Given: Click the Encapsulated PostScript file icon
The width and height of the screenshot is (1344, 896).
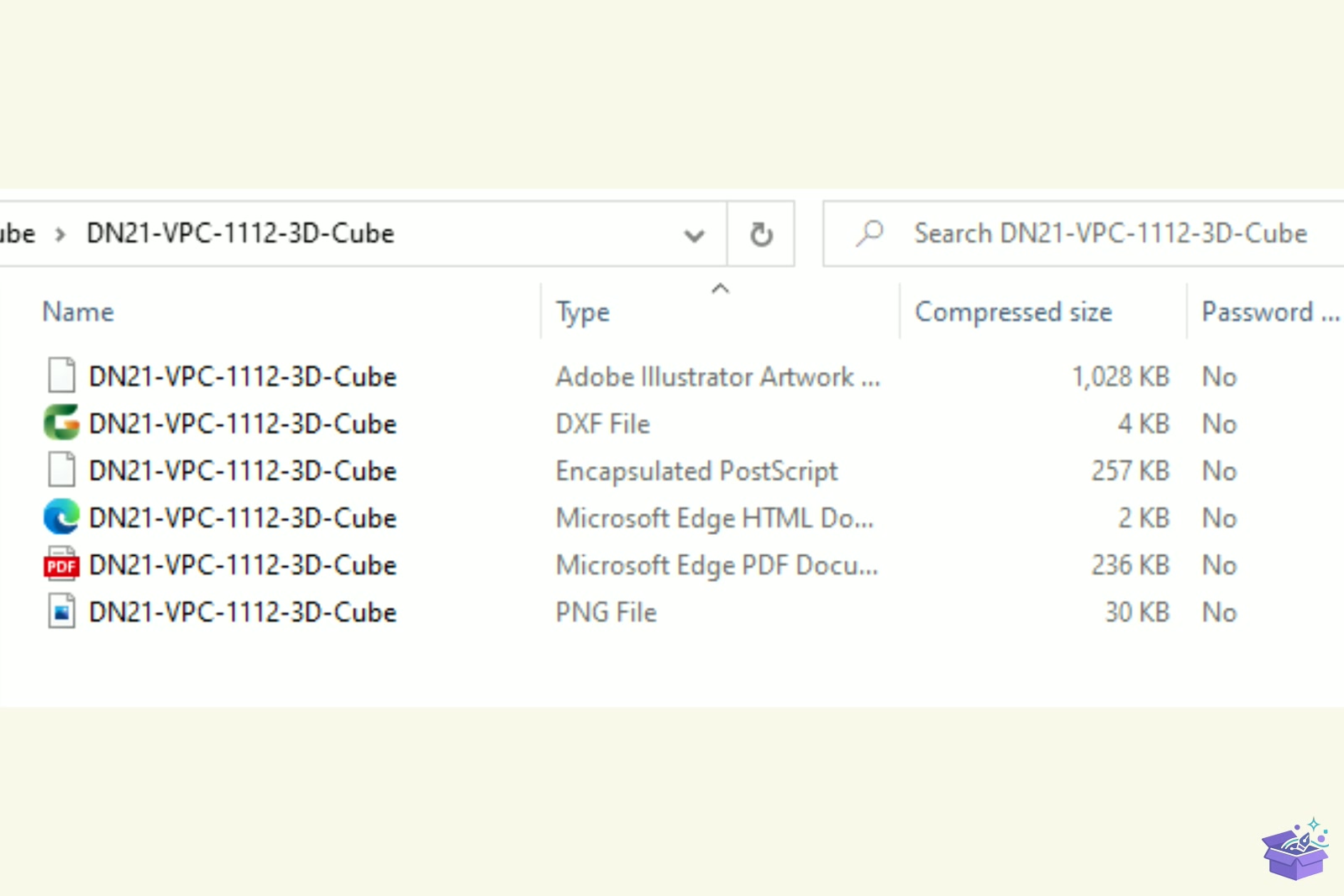Looking at the screenshot, I should pos(61,469).
